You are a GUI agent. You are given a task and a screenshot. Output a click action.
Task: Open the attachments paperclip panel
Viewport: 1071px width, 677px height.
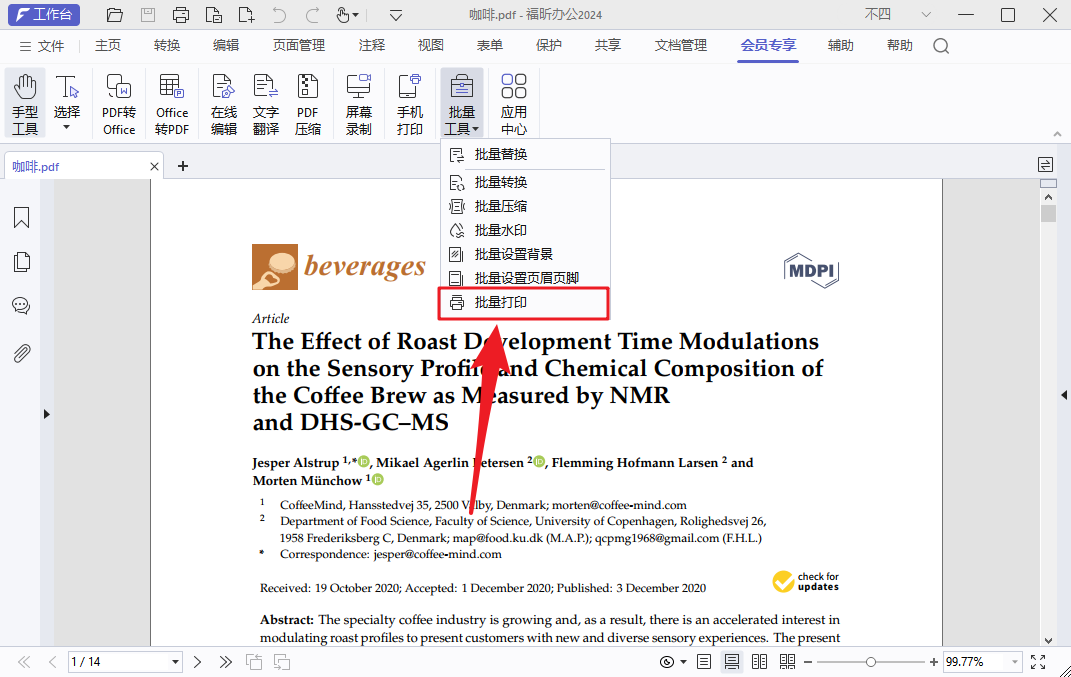coord(21,353)
